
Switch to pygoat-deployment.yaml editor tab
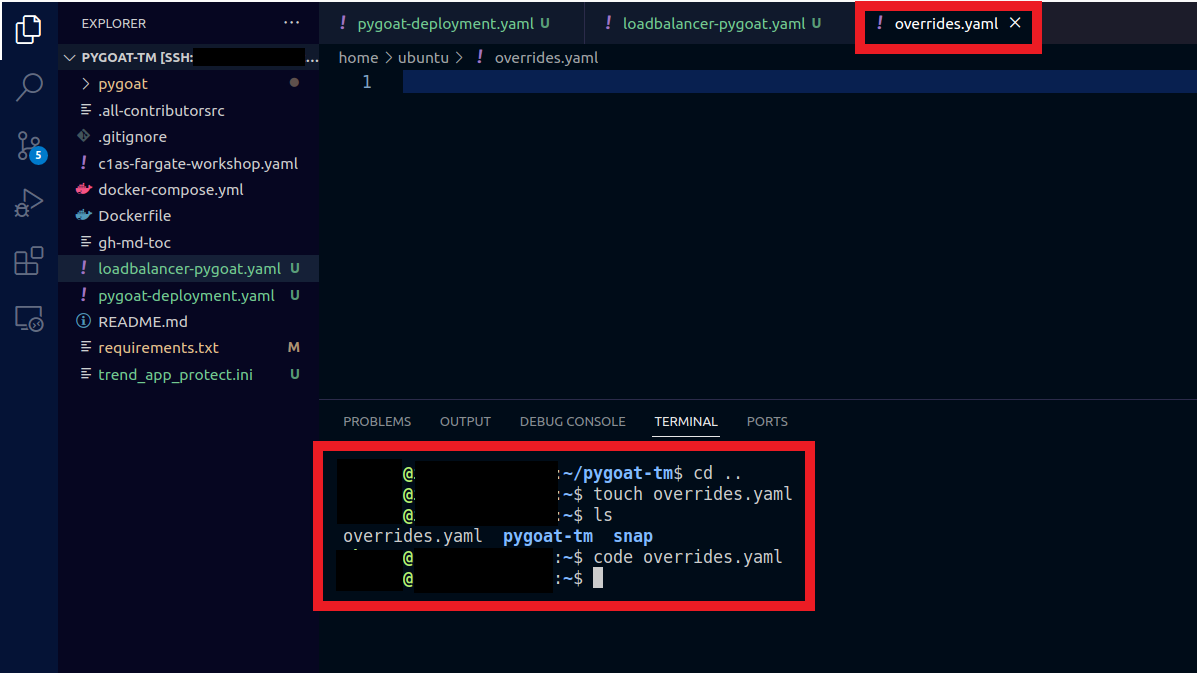[445, 24]
